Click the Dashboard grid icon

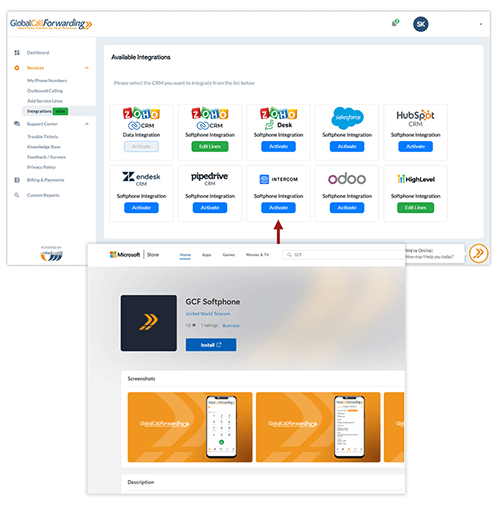[x=17, y=53]
